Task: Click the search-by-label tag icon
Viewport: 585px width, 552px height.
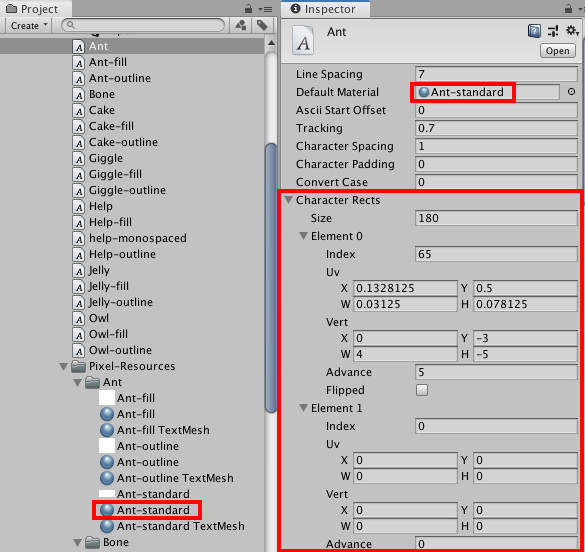Action: 262,25
